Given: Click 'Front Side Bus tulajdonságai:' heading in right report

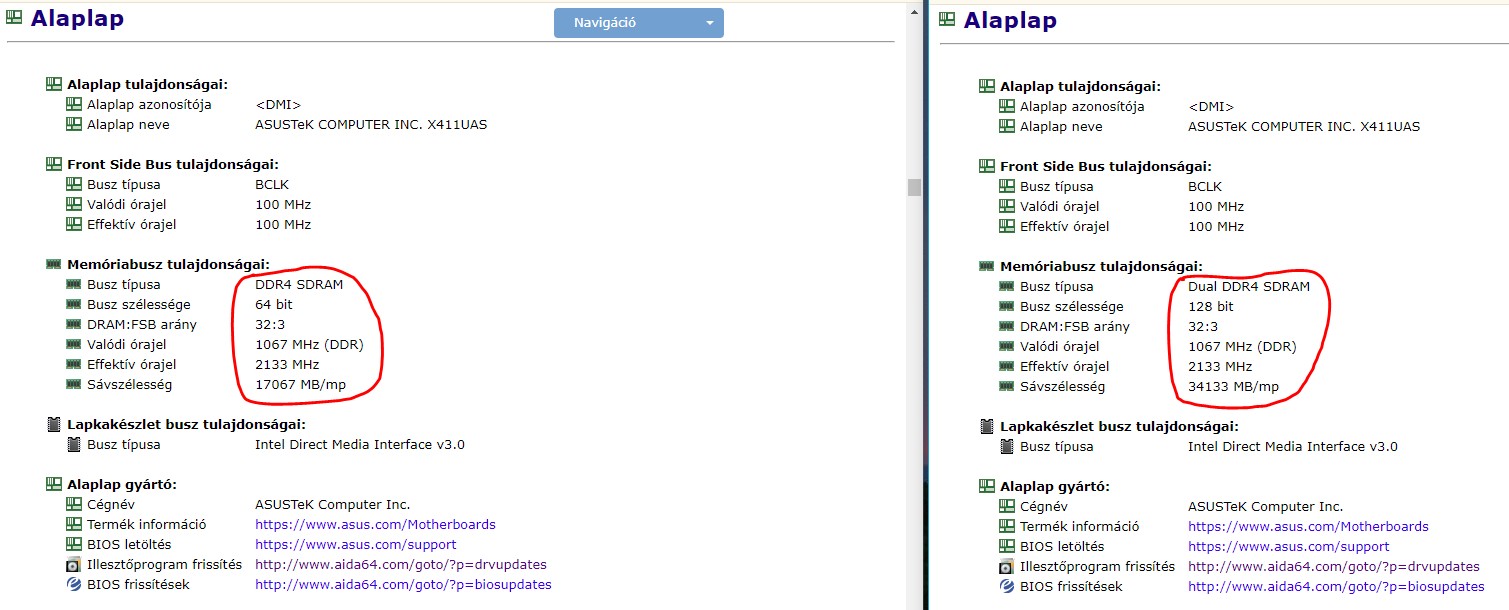Looking at the screenshot, I should click(x=1106, y=166).
